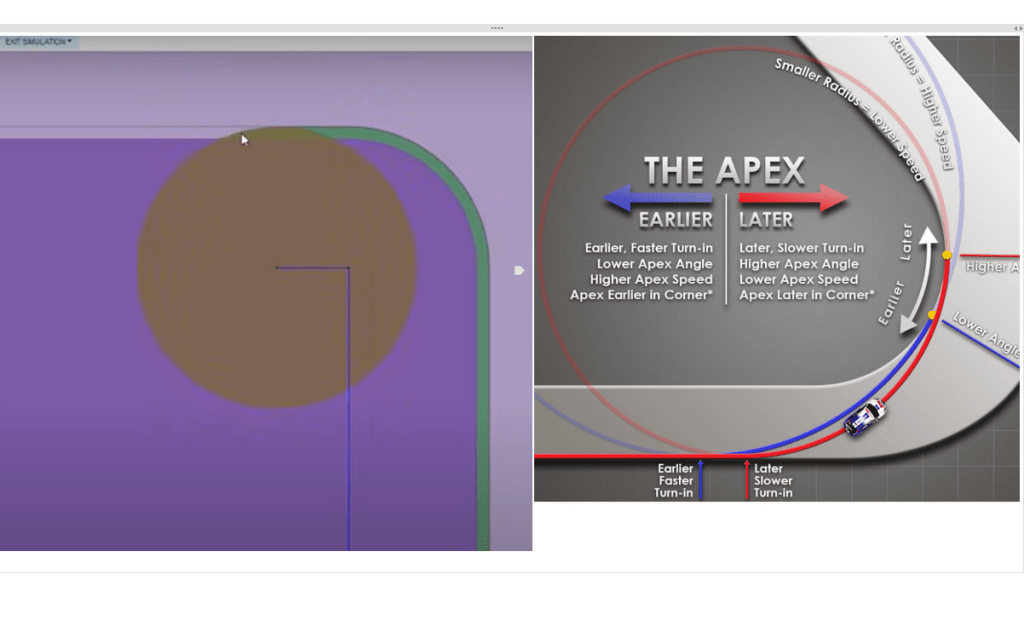The width and height of the screenshot is (1024, 632).
Task: Click THE APEX heading text
Action: [724, 171]
